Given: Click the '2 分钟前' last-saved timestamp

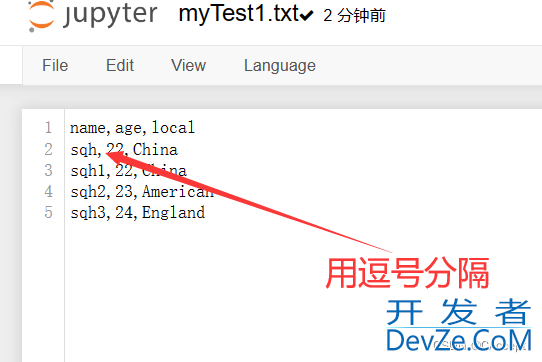Looking at the screenshot, I should tap(354, 16).
